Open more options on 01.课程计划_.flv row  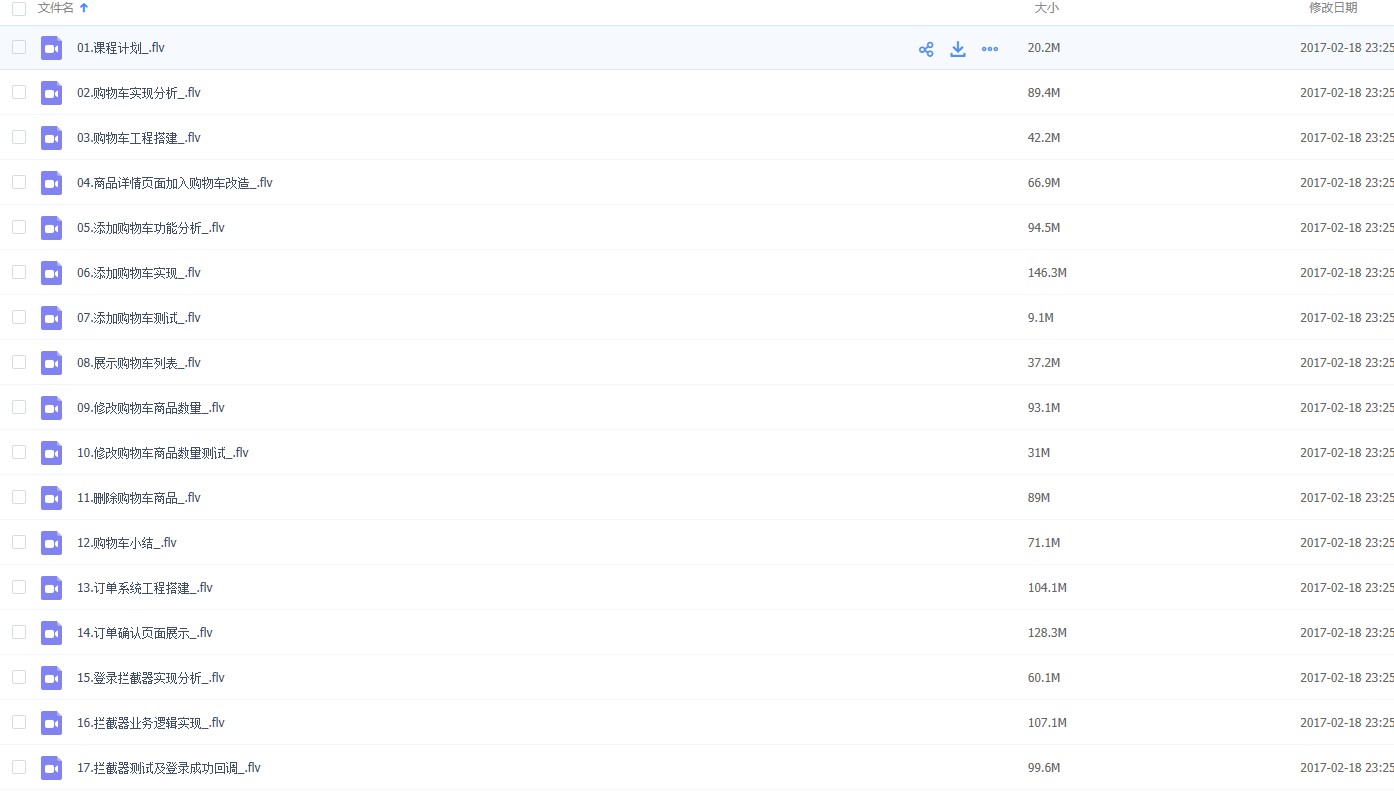click(x=990, y=49)
